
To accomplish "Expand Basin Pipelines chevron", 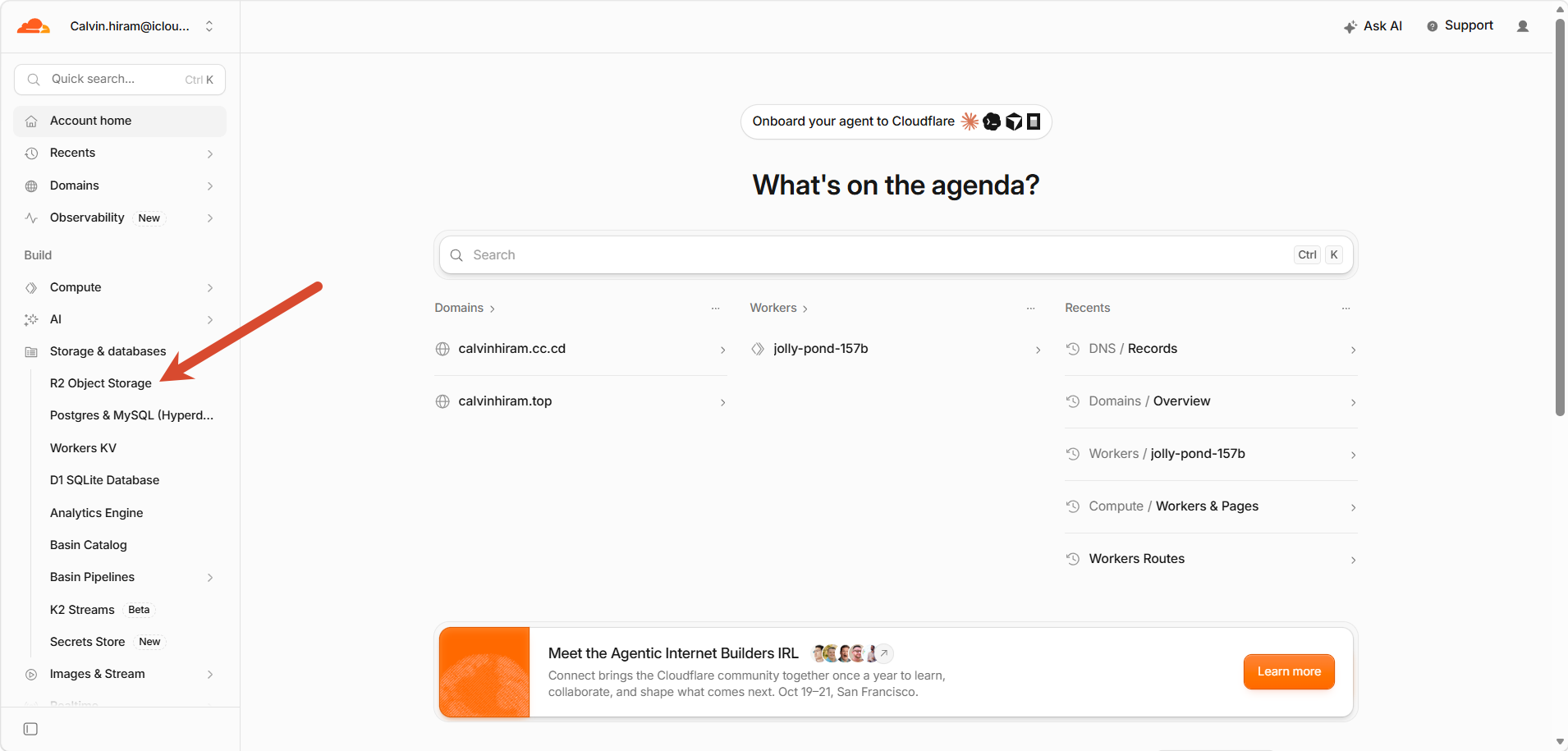I will pos(210,578).
